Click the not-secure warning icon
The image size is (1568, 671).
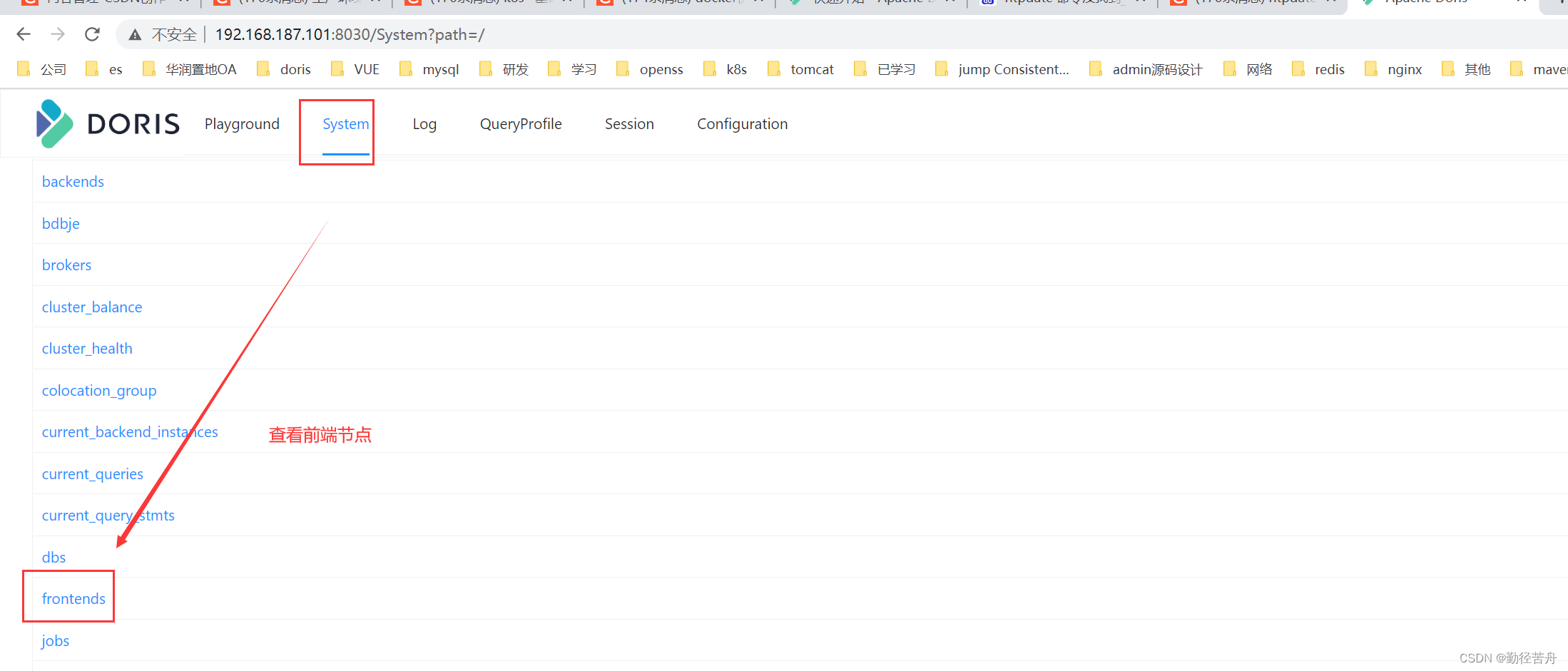(135, 34)
